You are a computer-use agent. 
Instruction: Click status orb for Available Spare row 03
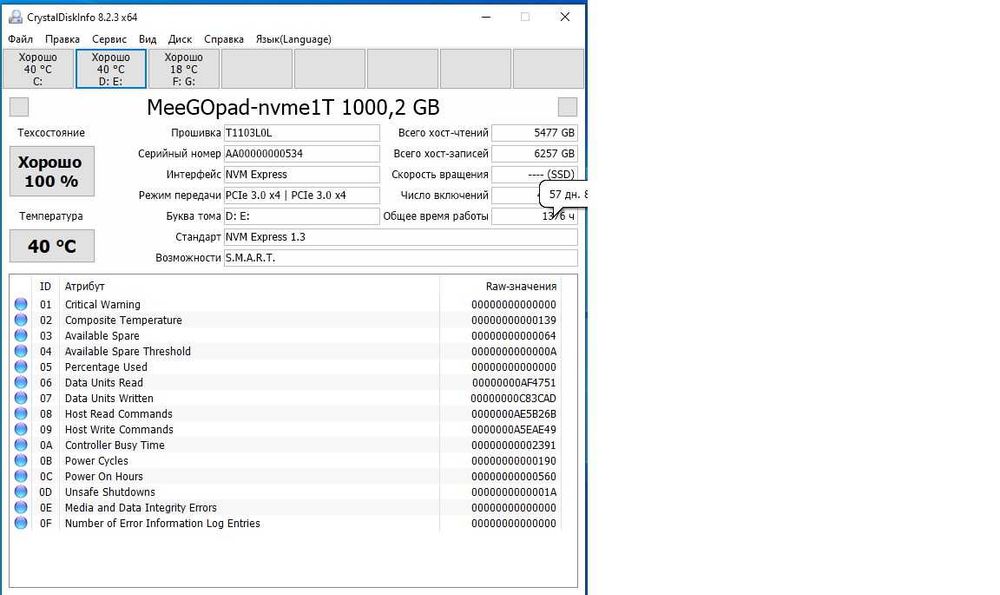click(x=21, y=335)
